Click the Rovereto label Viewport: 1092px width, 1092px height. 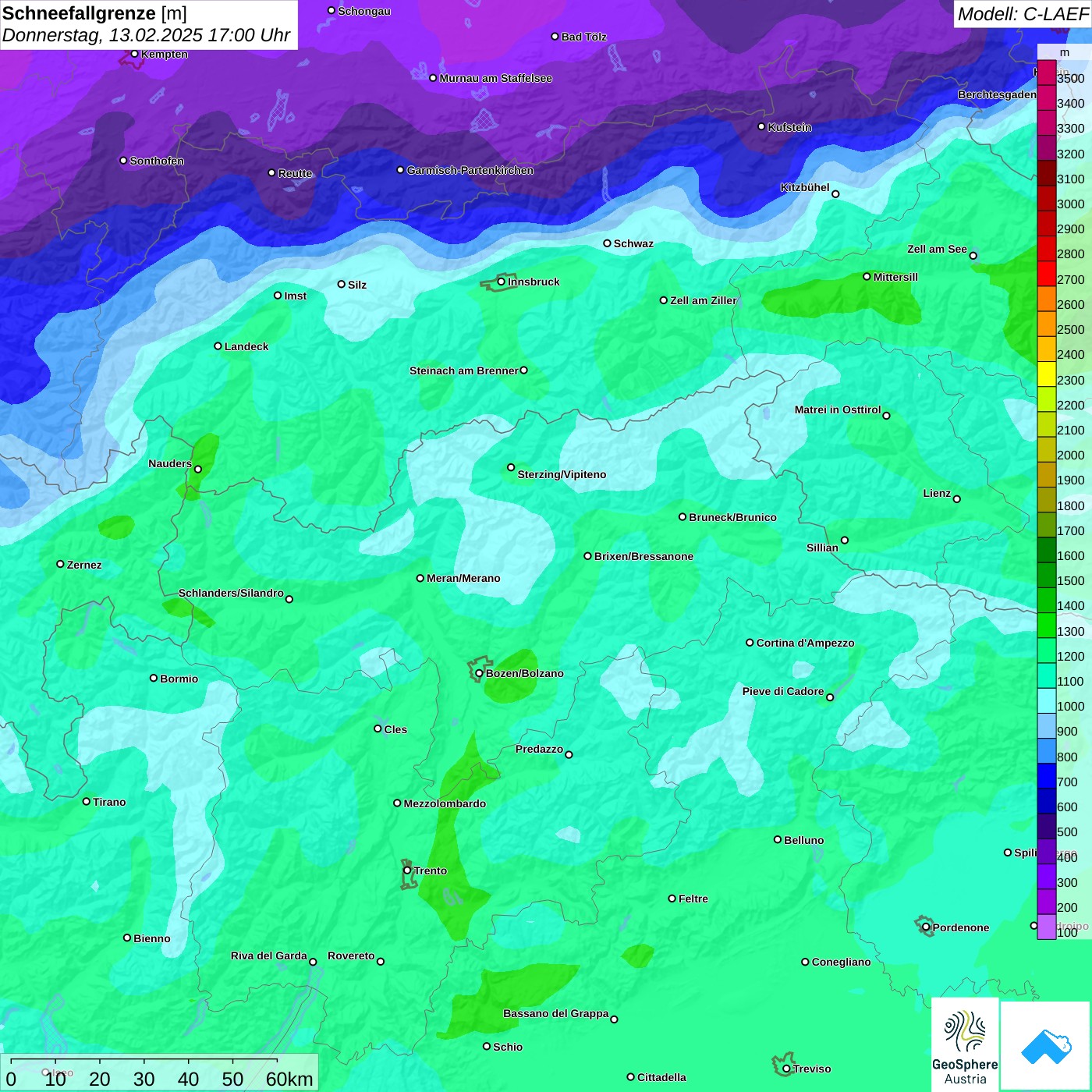[x=351, y=955]
